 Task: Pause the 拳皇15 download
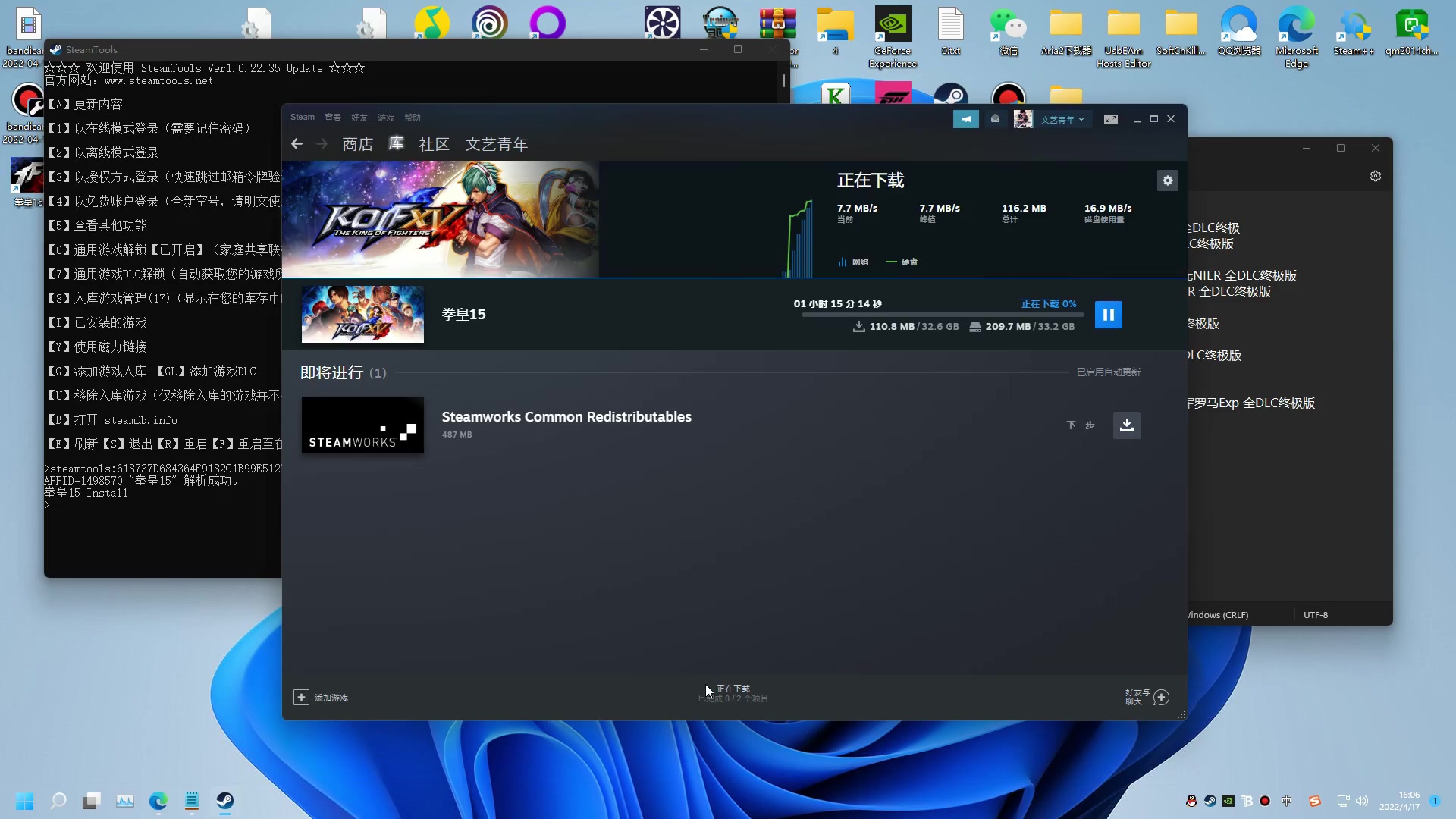pyautogui.click(x=1108, y=315)
